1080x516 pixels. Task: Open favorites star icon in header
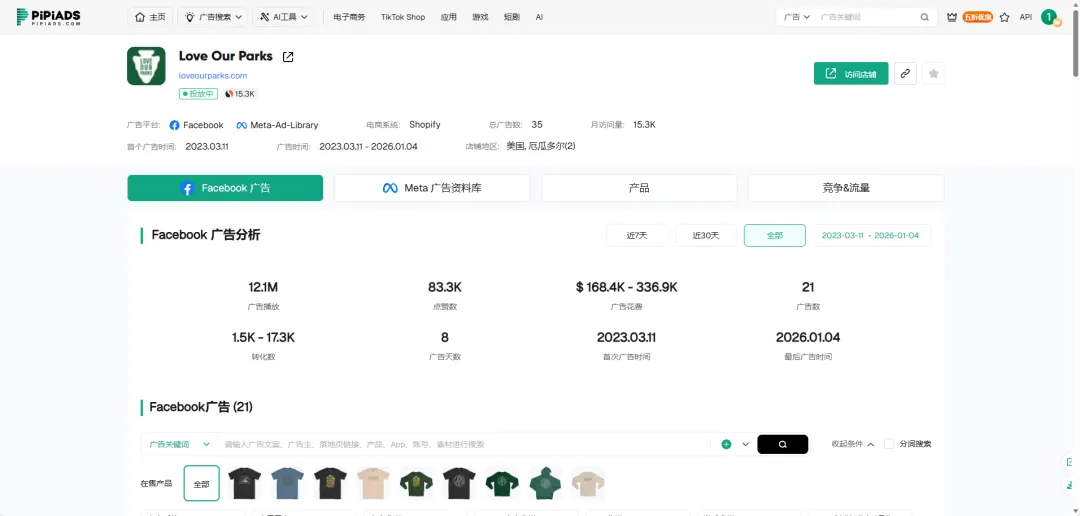(1004, 17)
